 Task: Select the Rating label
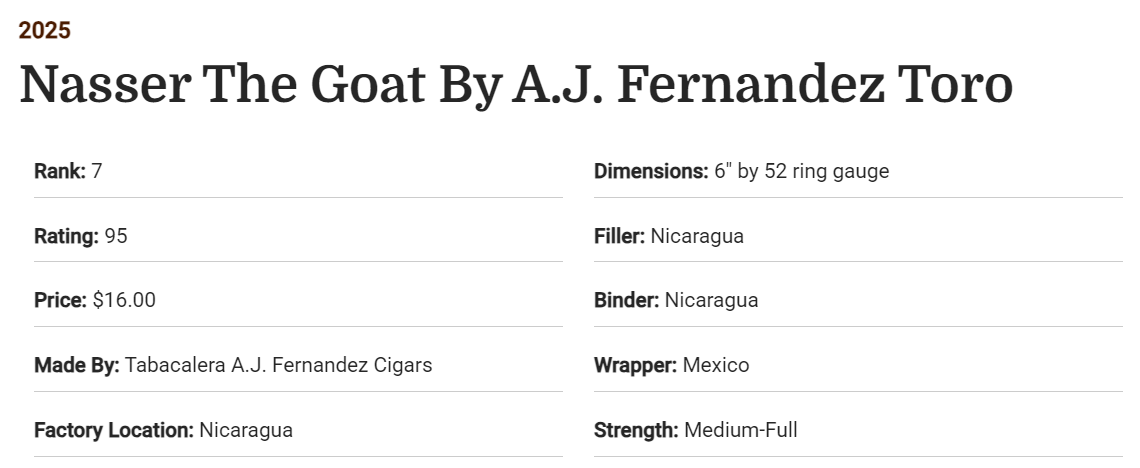coord(66,236)
